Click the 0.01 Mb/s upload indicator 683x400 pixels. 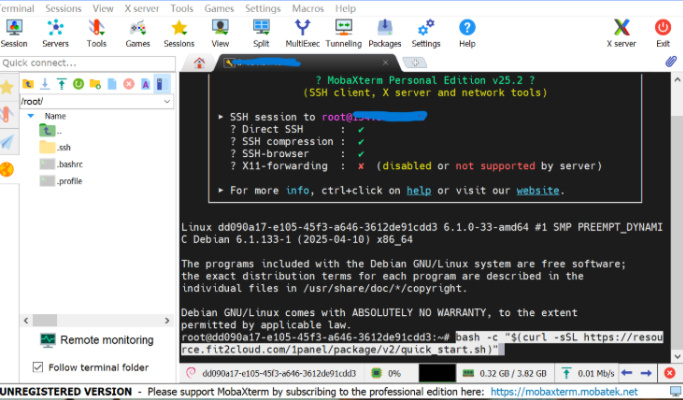[x=588, y=373]
